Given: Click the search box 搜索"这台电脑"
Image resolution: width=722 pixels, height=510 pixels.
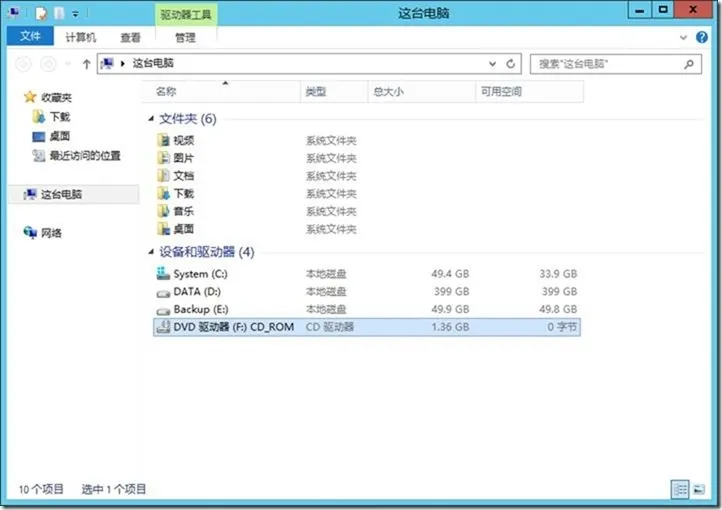Looking at the screenshot, I should pyautogui.click(x=616, y=64).
